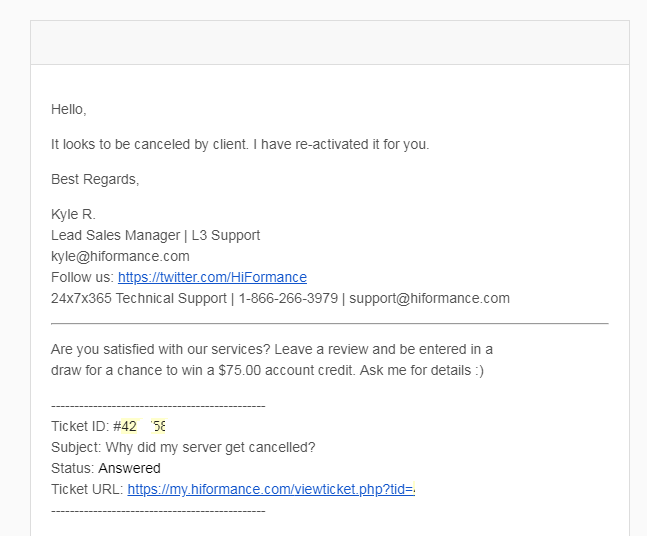Image resolution: width=647 pixels, height=536 pixels.
Task: Click the "Best Regards," line
Action: coord(95,179)
